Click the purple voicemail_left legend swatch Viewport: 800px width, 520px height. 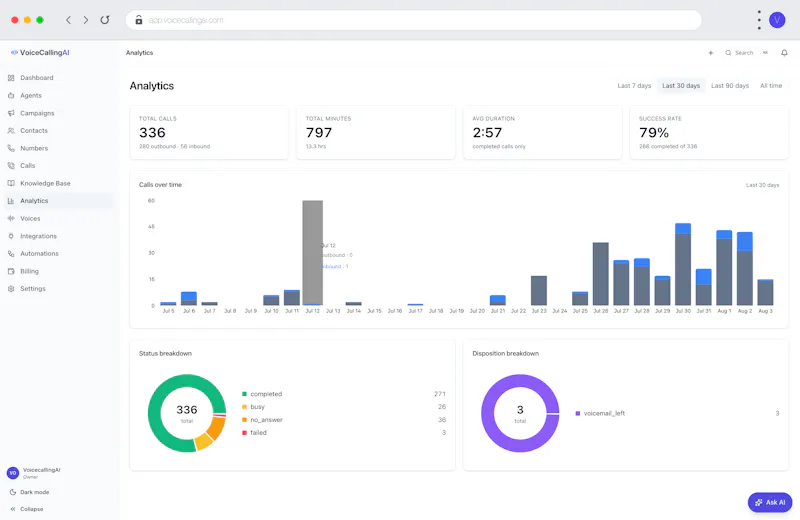tap(578, 413)
